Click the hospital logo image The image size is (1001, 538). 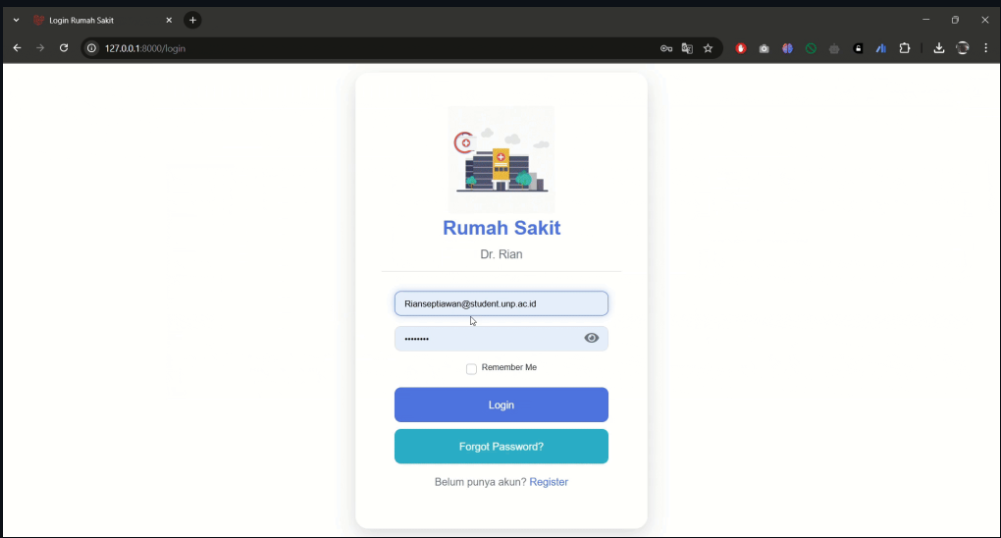[501, 160]
